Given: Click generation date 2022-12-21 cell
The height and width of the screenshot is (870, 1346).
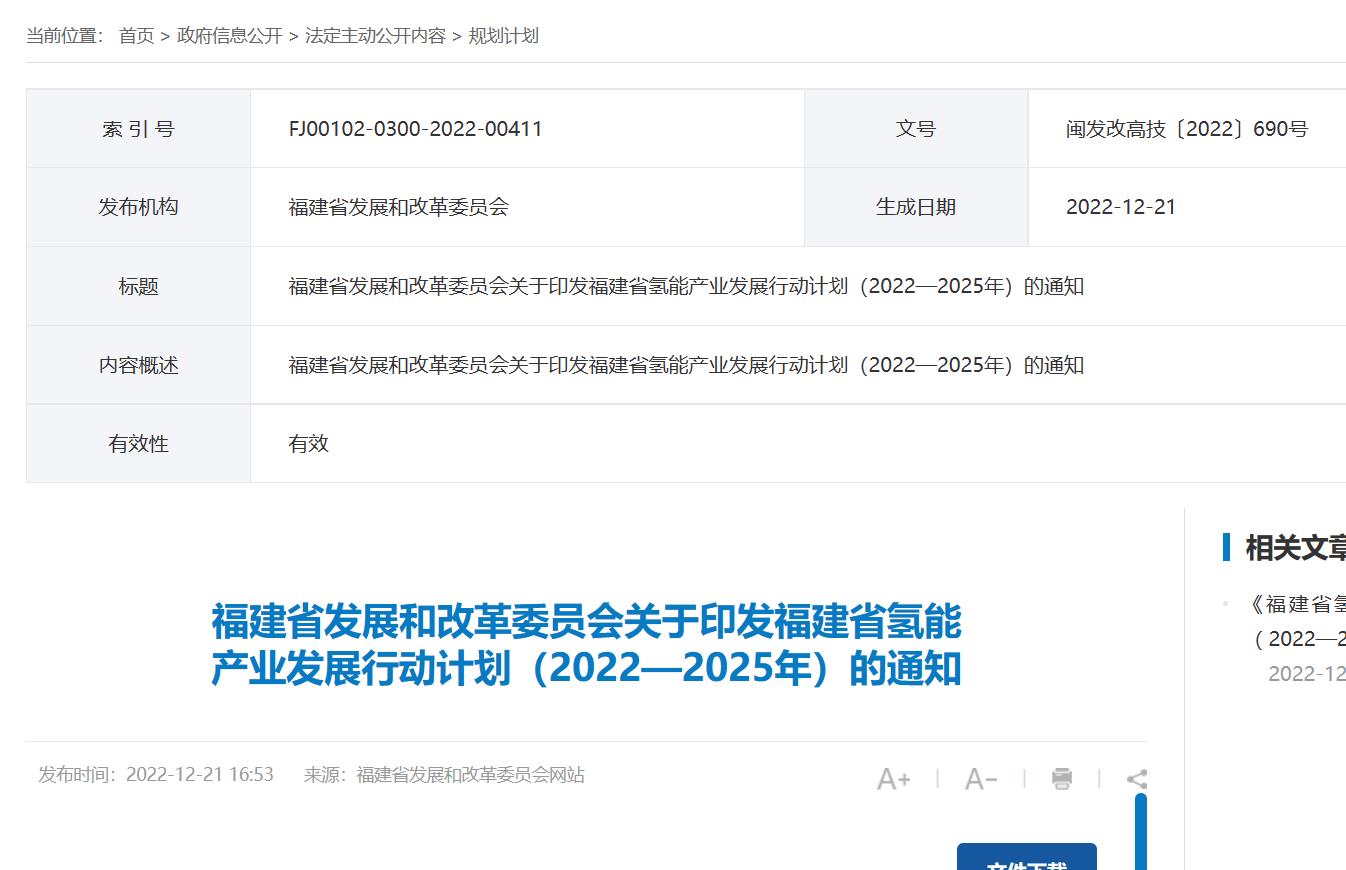Looking at the screenshot, I should pos(1120,207).
